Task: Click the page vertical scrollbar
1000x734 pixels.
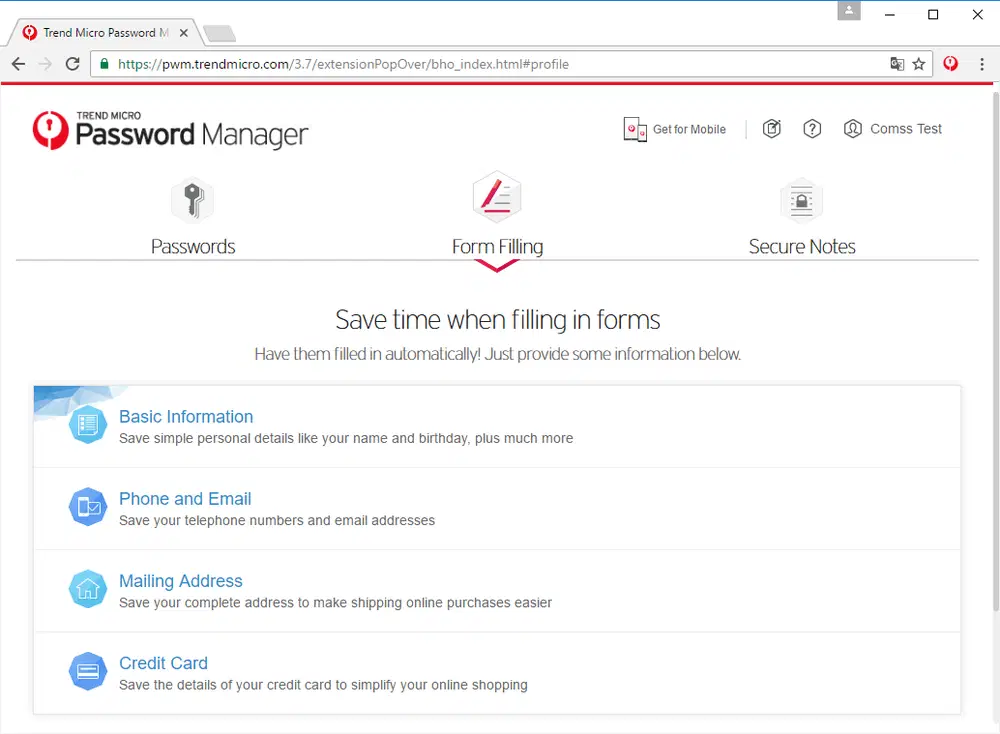Action: point(996,352)
